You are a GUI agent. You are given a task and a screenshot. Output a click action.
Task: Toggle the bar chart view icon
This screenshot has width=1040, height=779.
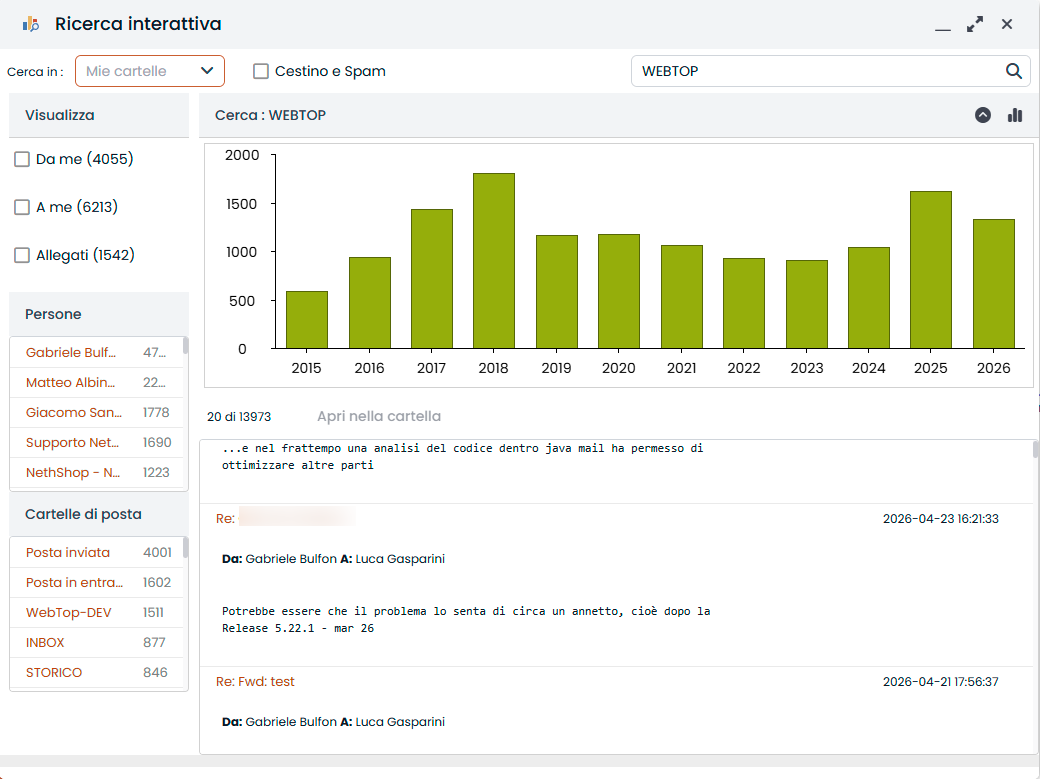click(x=1015, y=115)
